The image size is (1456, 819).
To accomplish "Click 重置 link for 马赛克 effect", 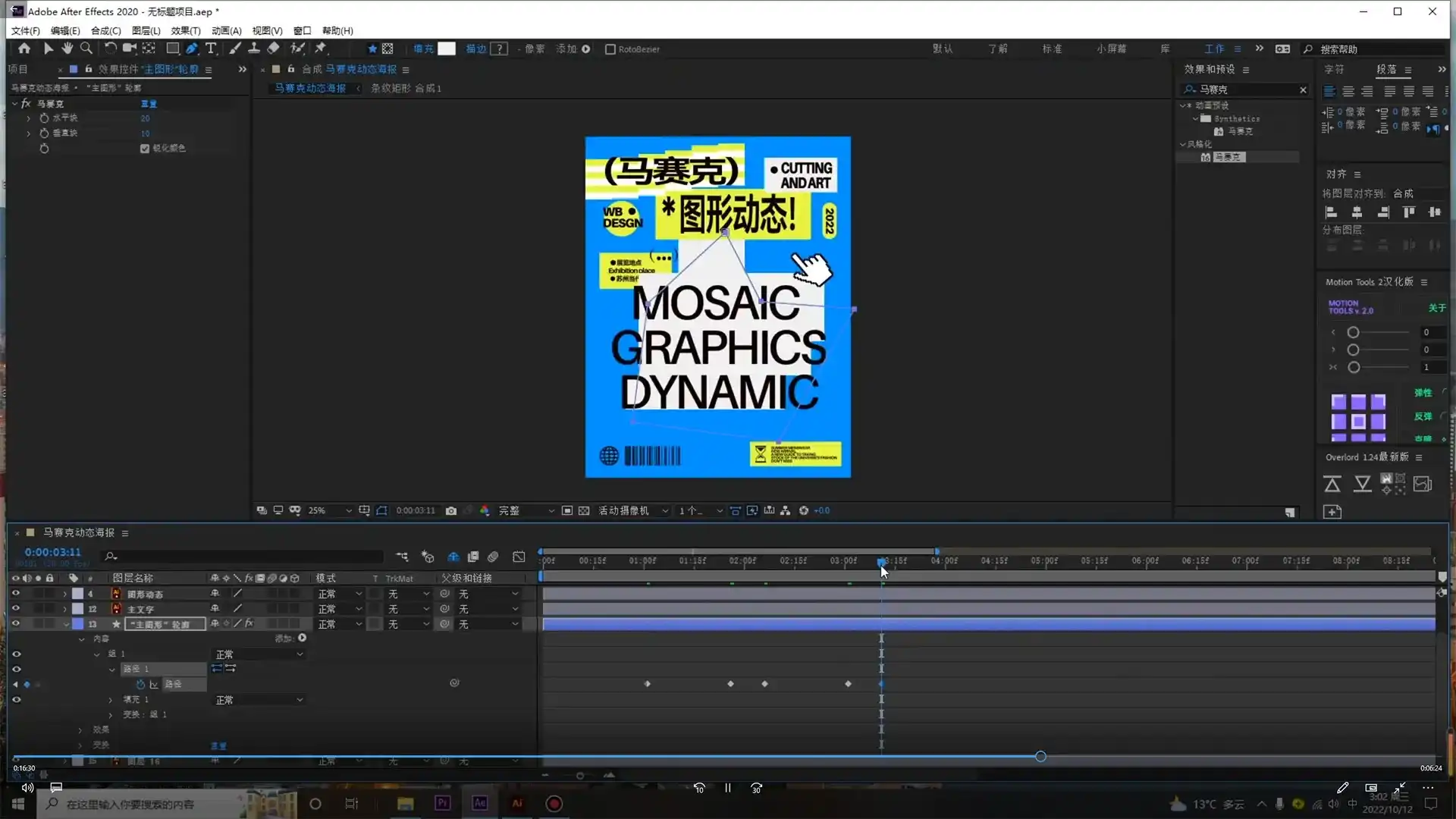I will (149, 104).
